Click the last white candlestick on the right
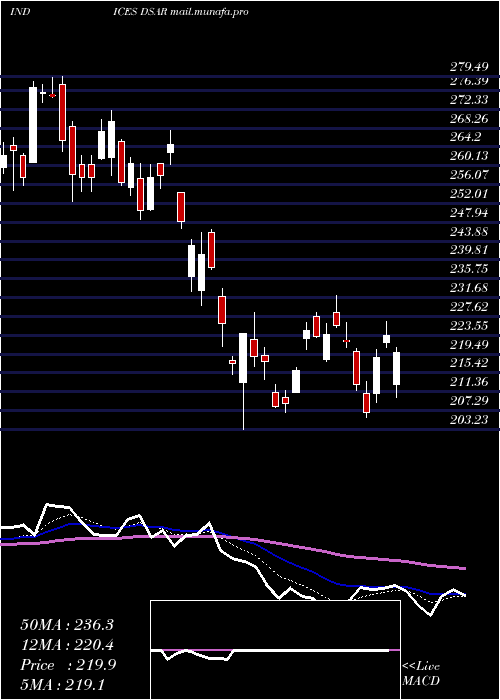Image resolution: width=500 pixels, height=700 pixels. click(396, 368)
